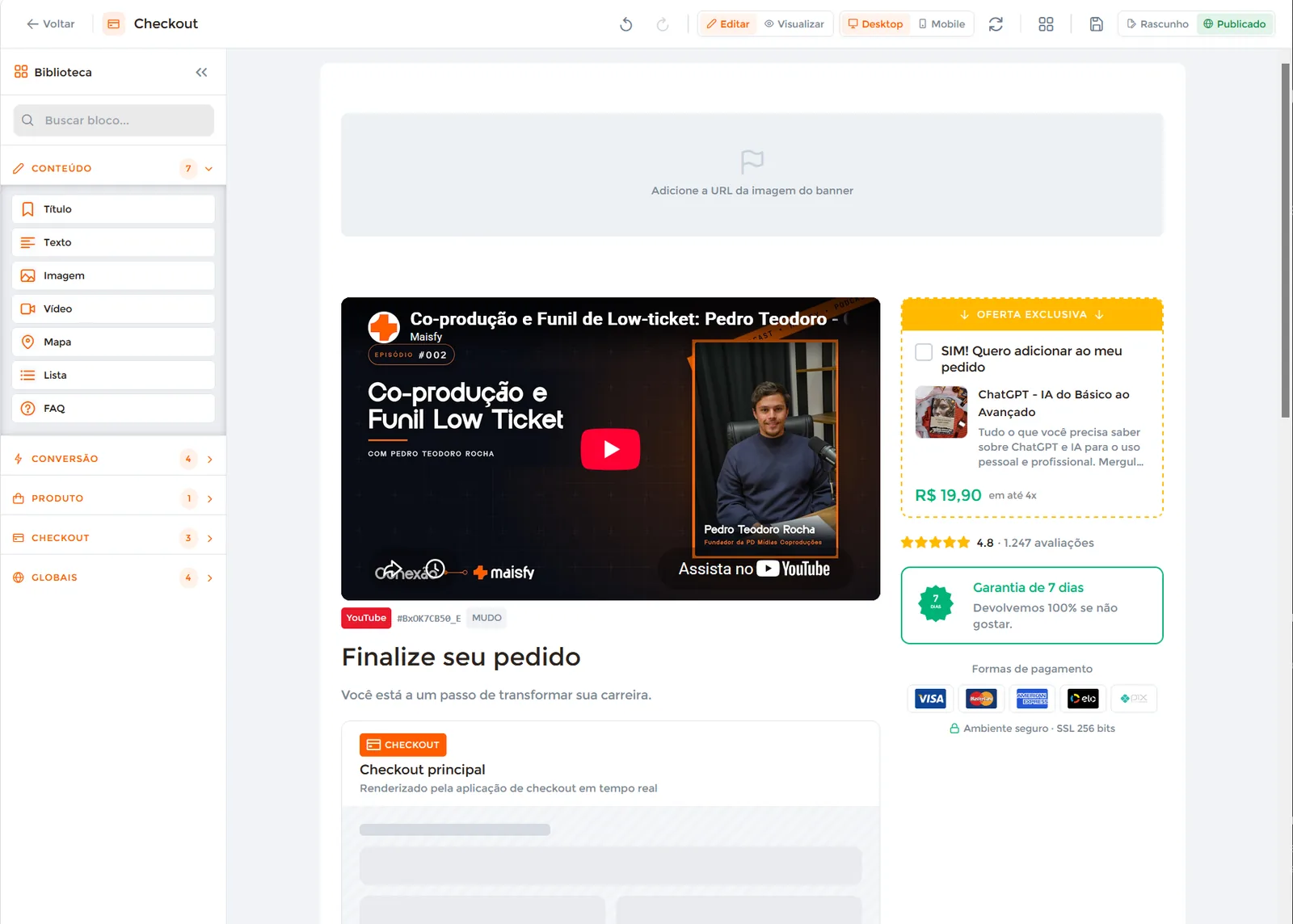Click the refresh sync icon in toolbar
Image resolution: width=1293 pixels, height=924 pixels.
pyautogui.click(x=996, y=24)
